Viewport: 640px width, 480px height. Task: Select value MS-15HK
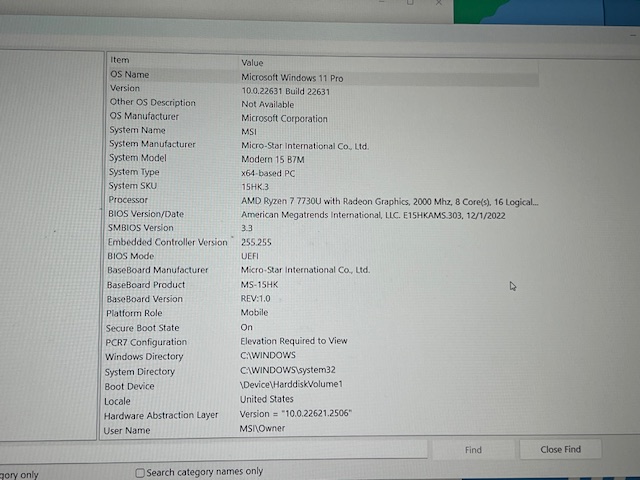click(259, 284)
